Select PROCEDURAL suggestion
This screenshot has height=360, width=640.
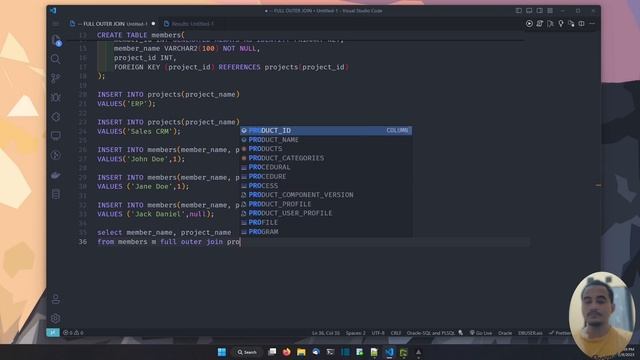326,167
